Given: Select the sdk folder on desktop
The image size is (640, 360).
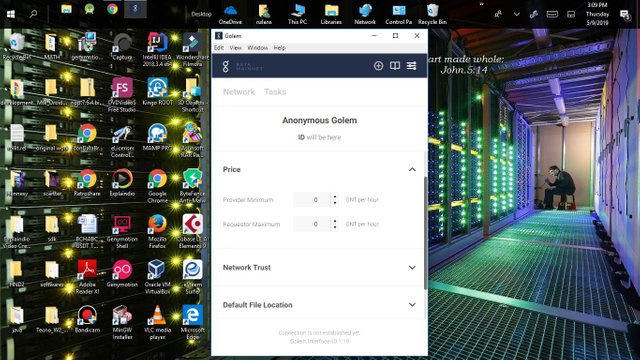Looking at the screenshot, I should [x=52, y=228].
